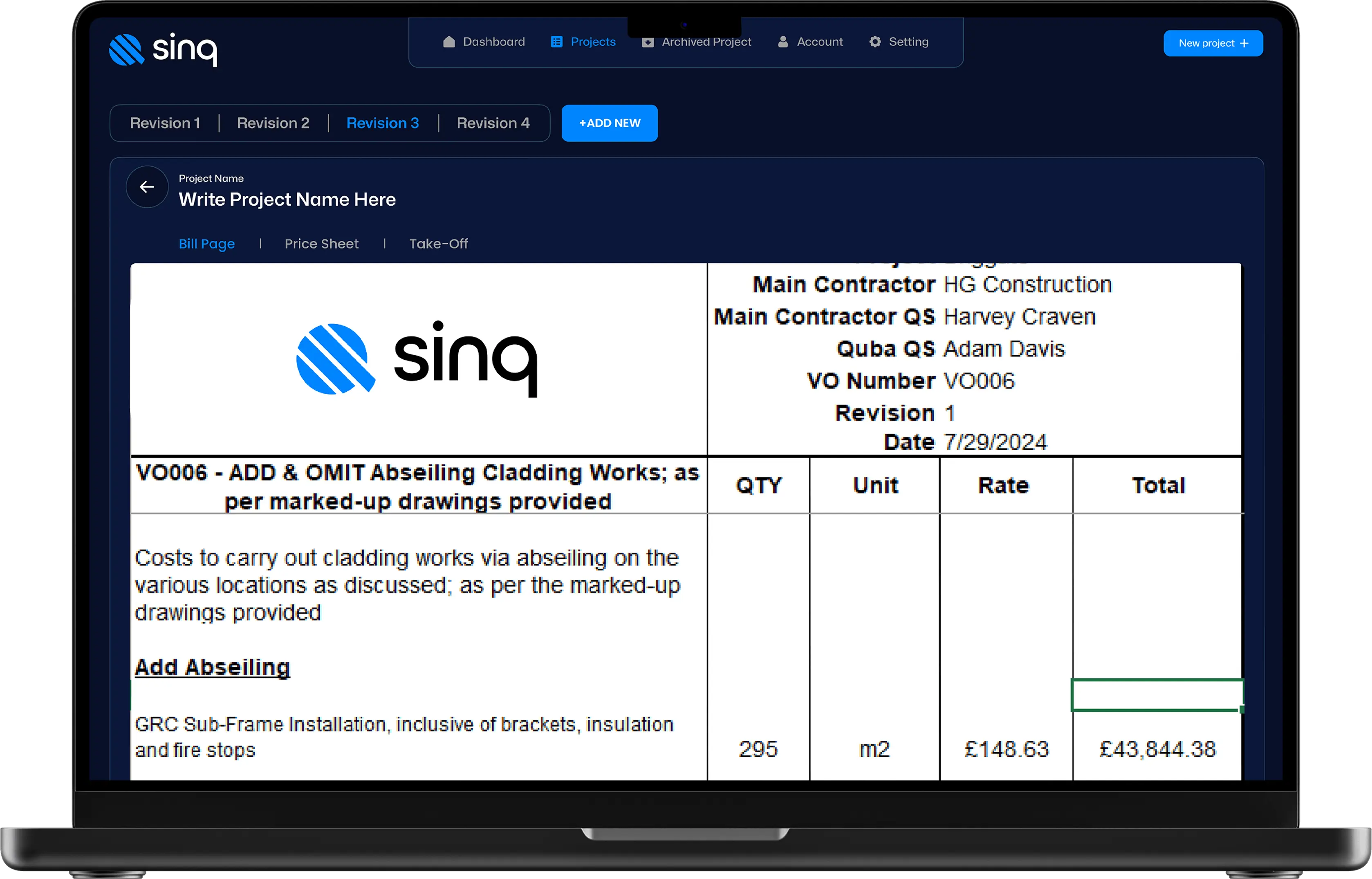Click the Projects list icon

click(556, 42)
